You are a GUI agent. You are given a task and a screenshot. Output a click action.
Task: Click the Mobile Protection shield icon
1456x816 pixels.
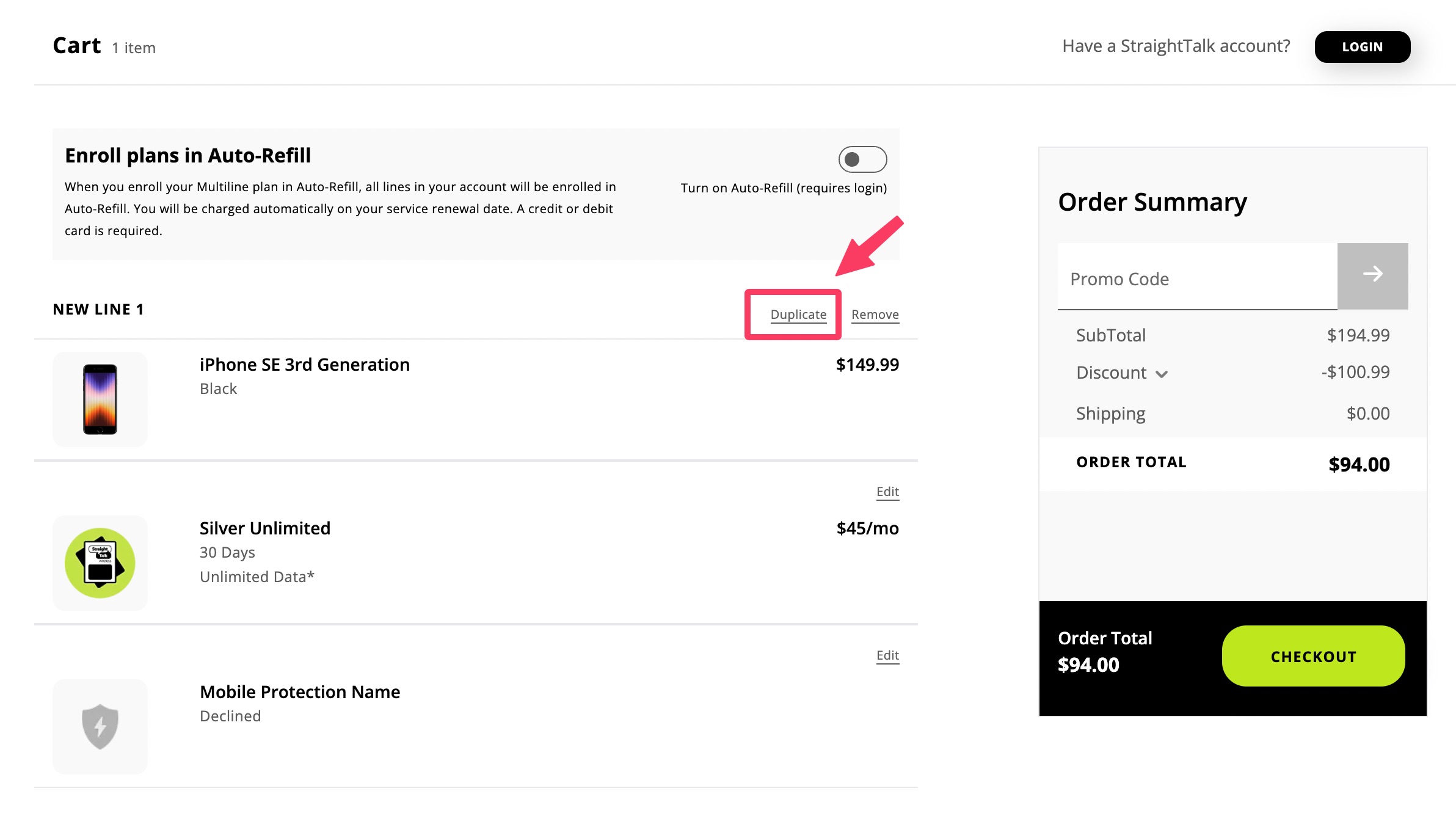(100, 726)
